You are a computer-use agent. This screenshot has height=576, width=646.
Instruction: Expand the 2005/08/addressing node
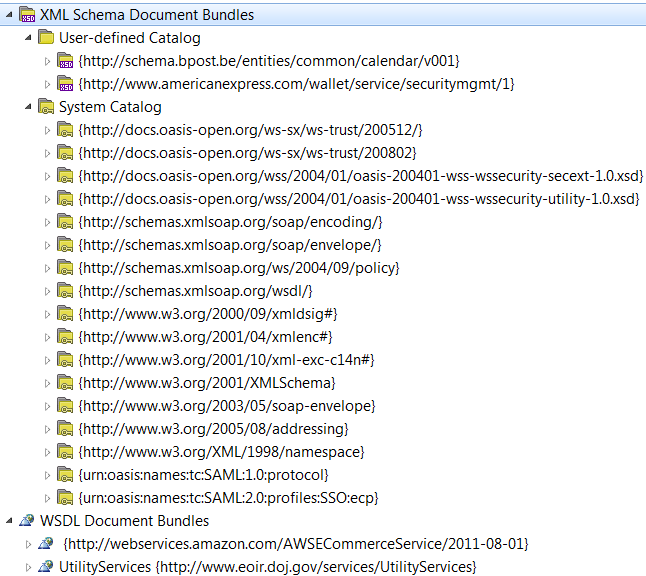click(47, 431)
